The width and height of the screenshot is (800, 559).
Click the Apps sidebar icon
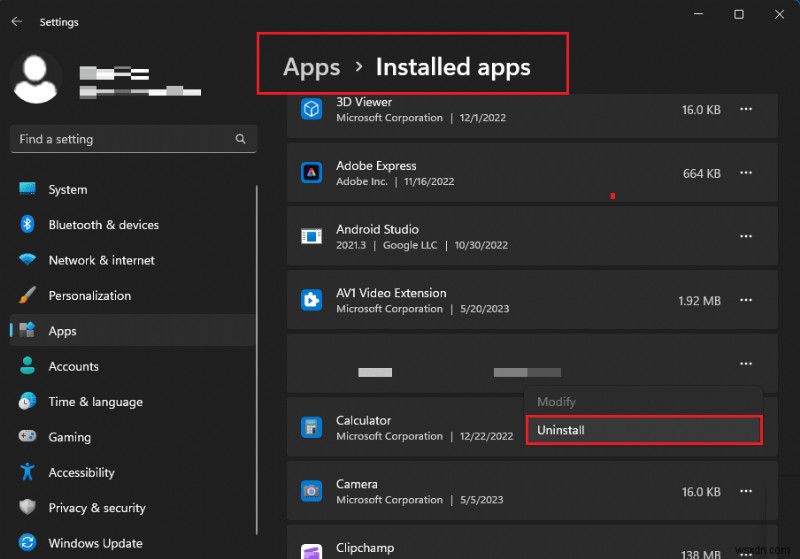(27, 331)
